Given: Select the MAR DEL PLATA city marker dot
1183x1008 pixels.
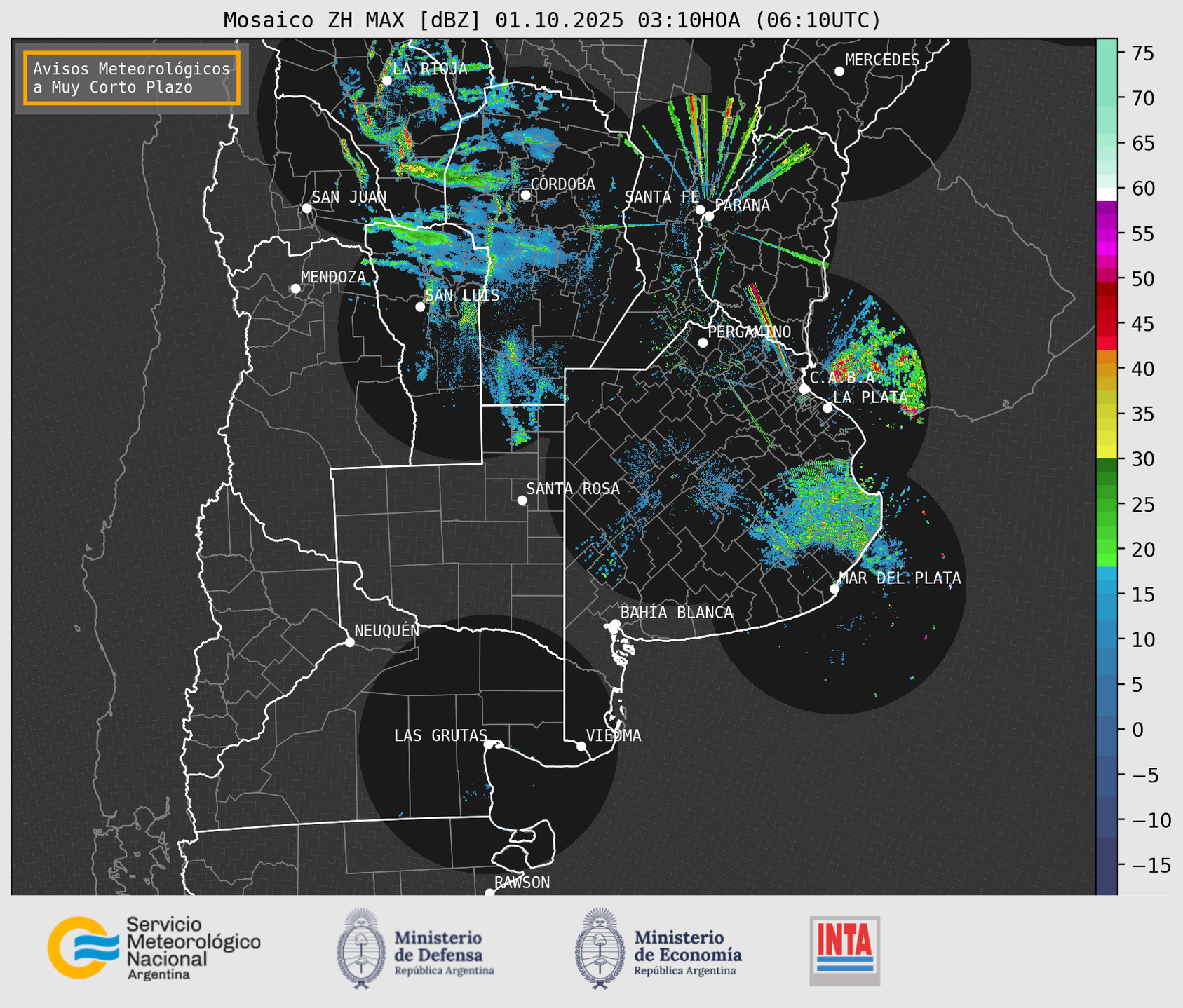Looking at the screenshot, I should coord(834,589).
